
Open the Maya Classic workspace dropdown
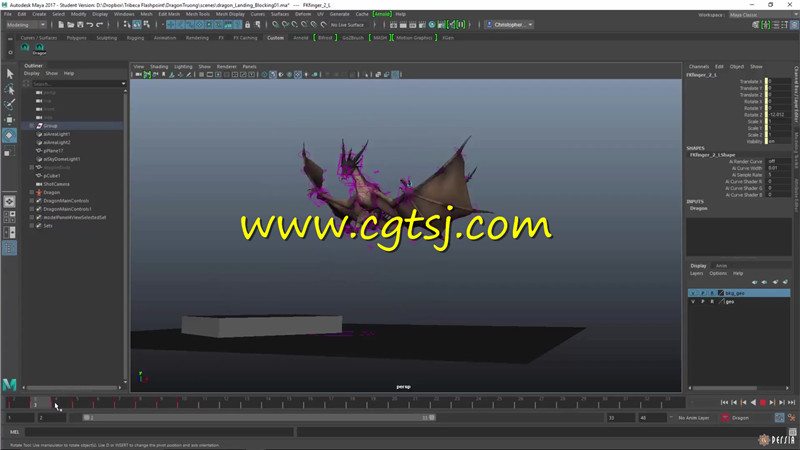click(763, 15)
